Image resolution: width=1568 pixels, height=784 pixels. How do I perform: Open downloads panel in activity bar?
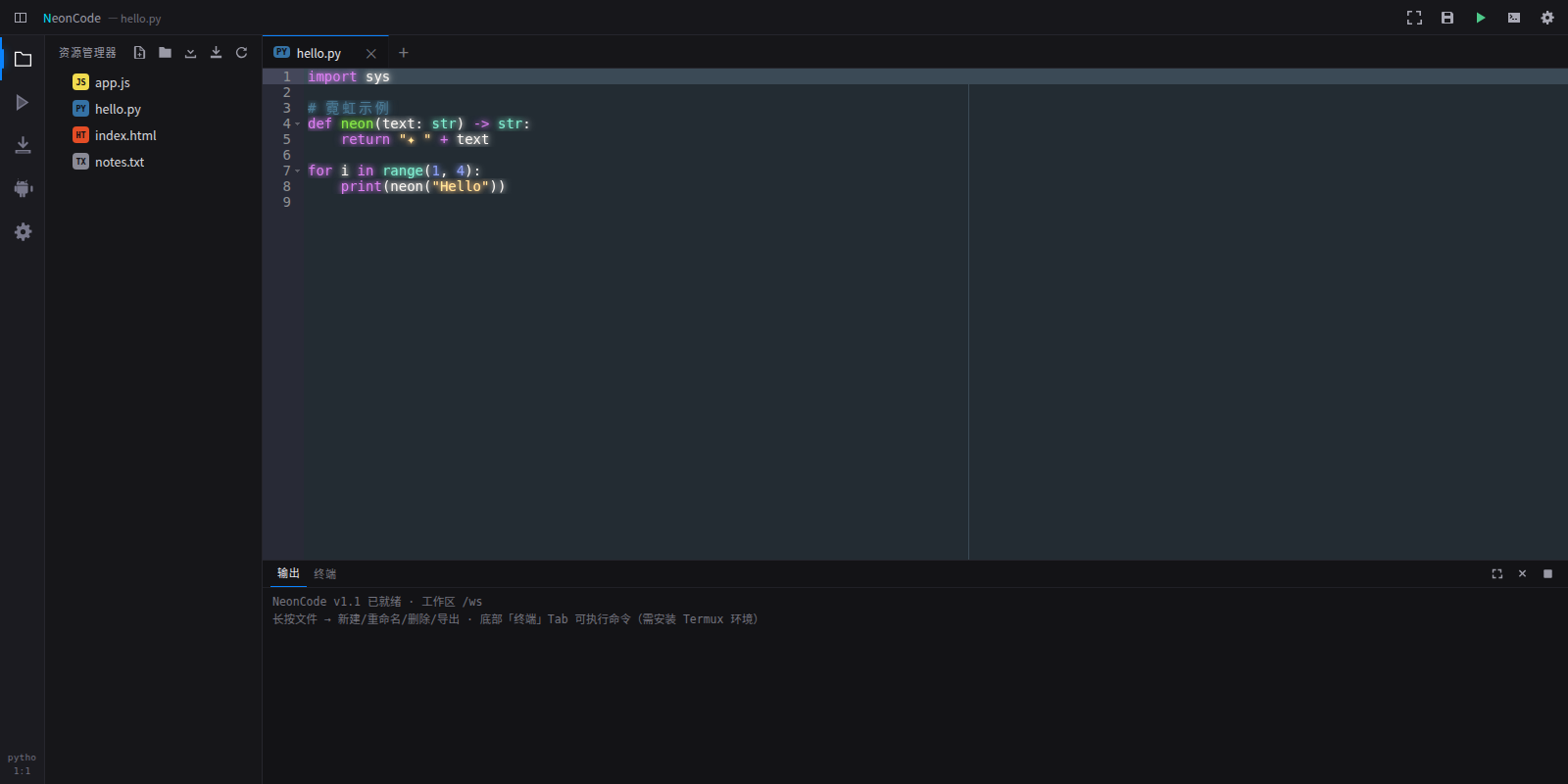pyautogui.click(x=23, y=146)
